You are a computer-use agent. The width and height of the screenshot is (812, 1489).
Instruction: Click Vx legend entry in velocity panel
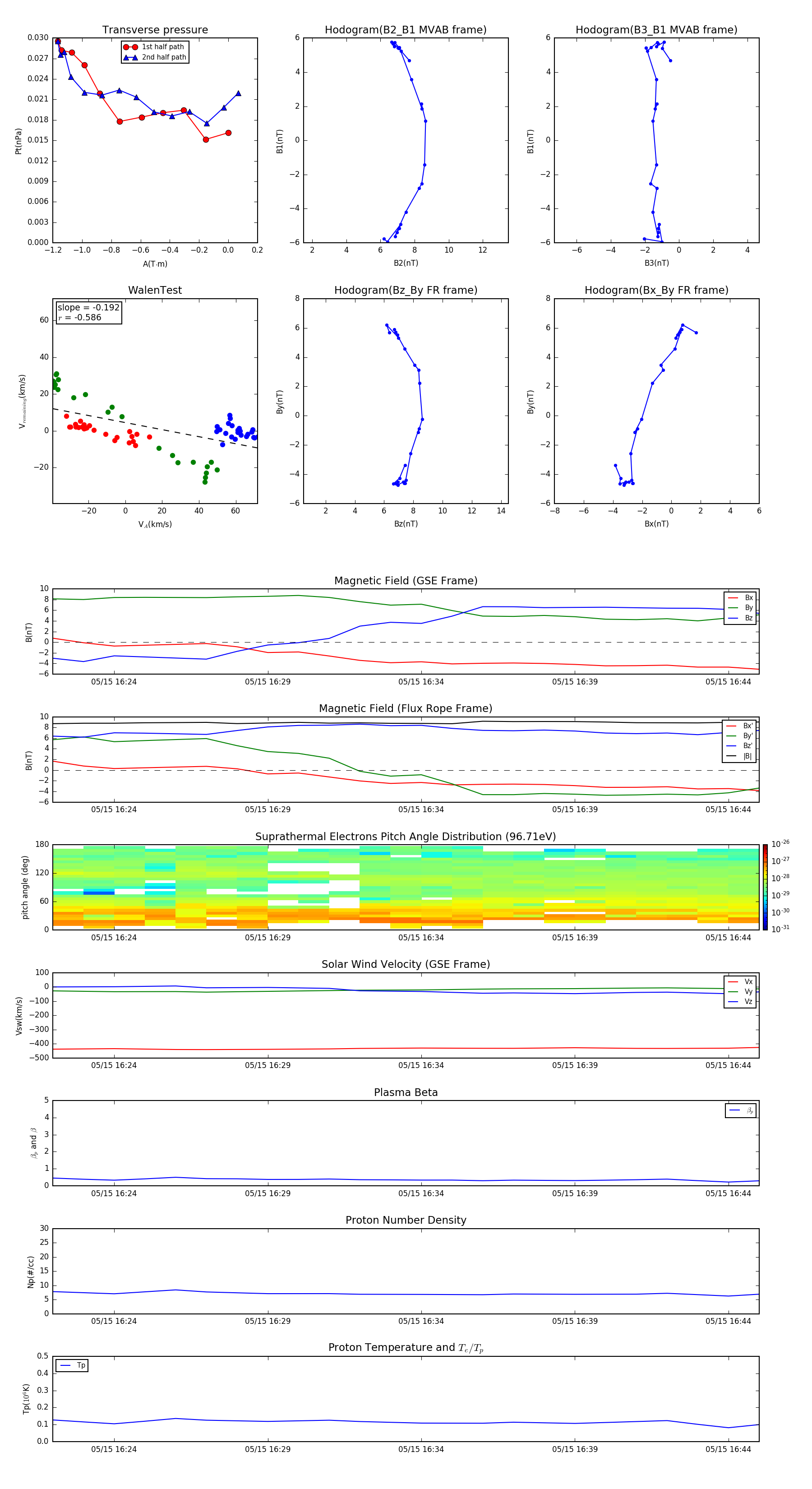pos(740,982)
